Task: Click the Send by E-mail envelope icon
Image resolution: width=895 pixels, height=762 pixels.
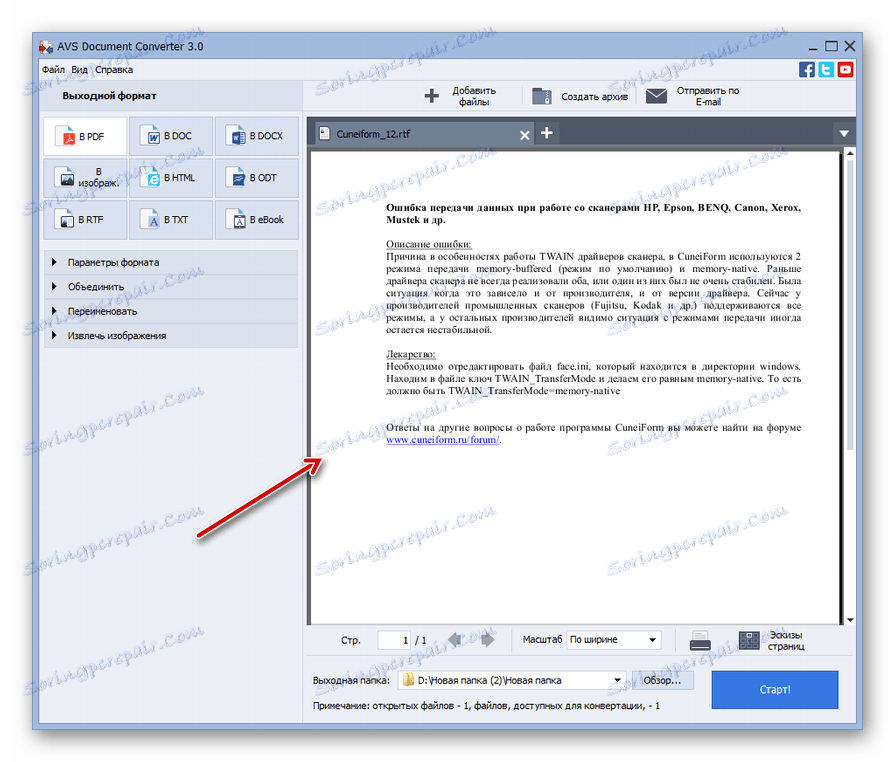Action: [656, 96]
